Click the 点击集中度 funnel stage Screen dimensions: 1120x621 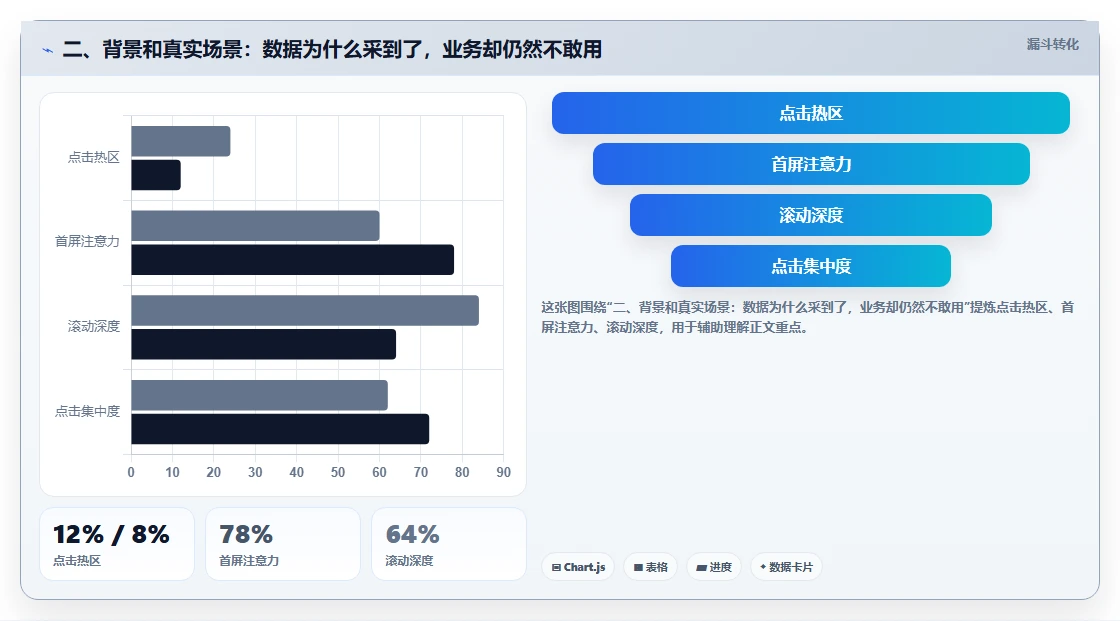[x=811, y=266]
